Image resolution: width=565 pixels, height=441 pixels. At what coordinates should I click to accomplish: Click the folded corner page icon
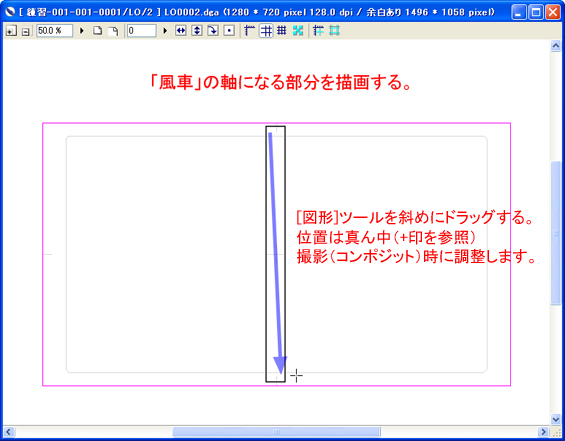point(114,31)
